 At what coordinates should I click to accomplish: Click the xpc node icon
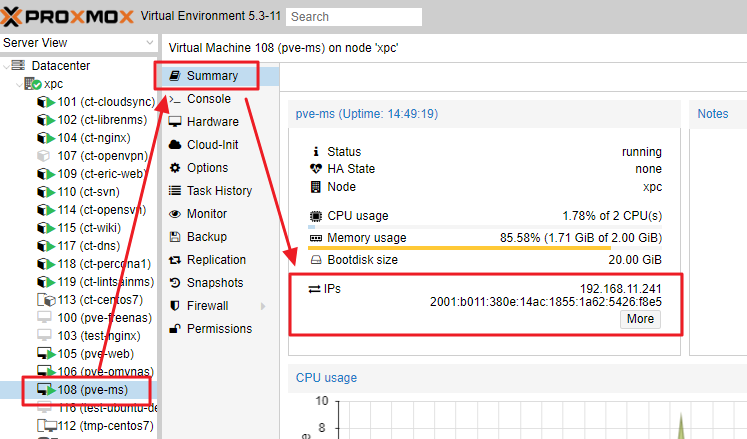tap(33, 84)
